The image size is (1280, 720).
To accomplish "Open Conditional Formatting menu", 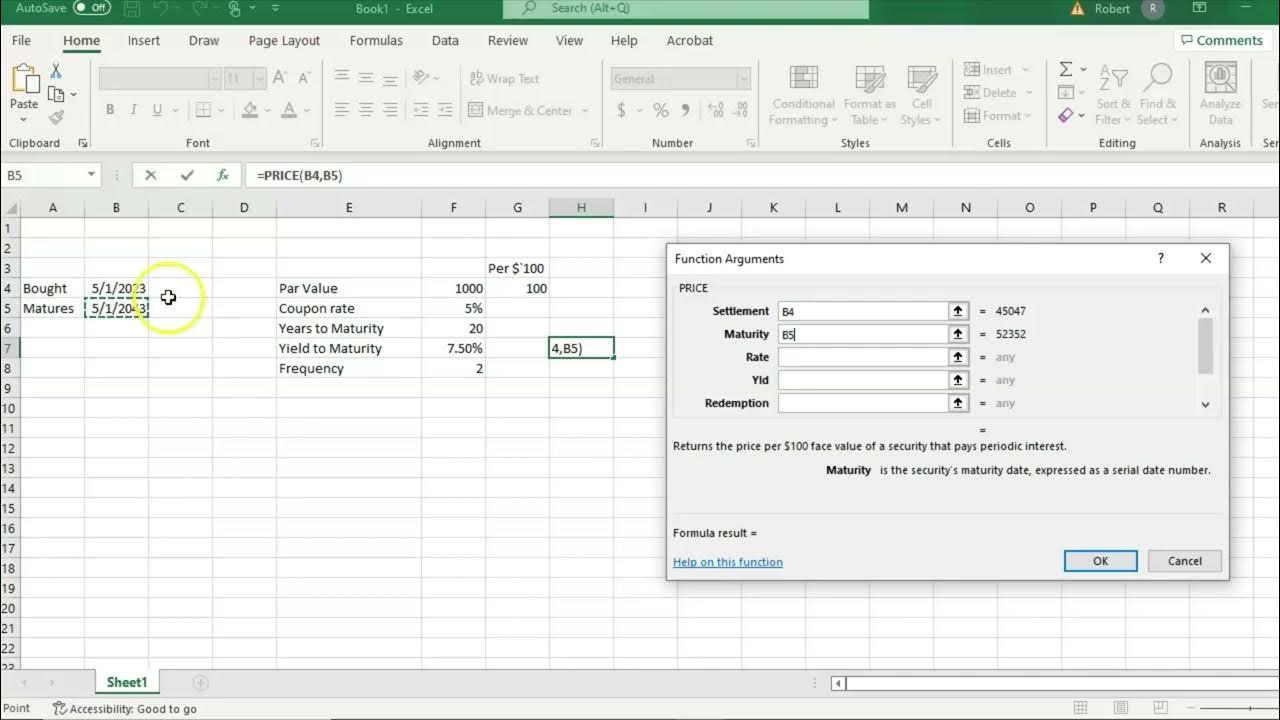I will (803, 96).
